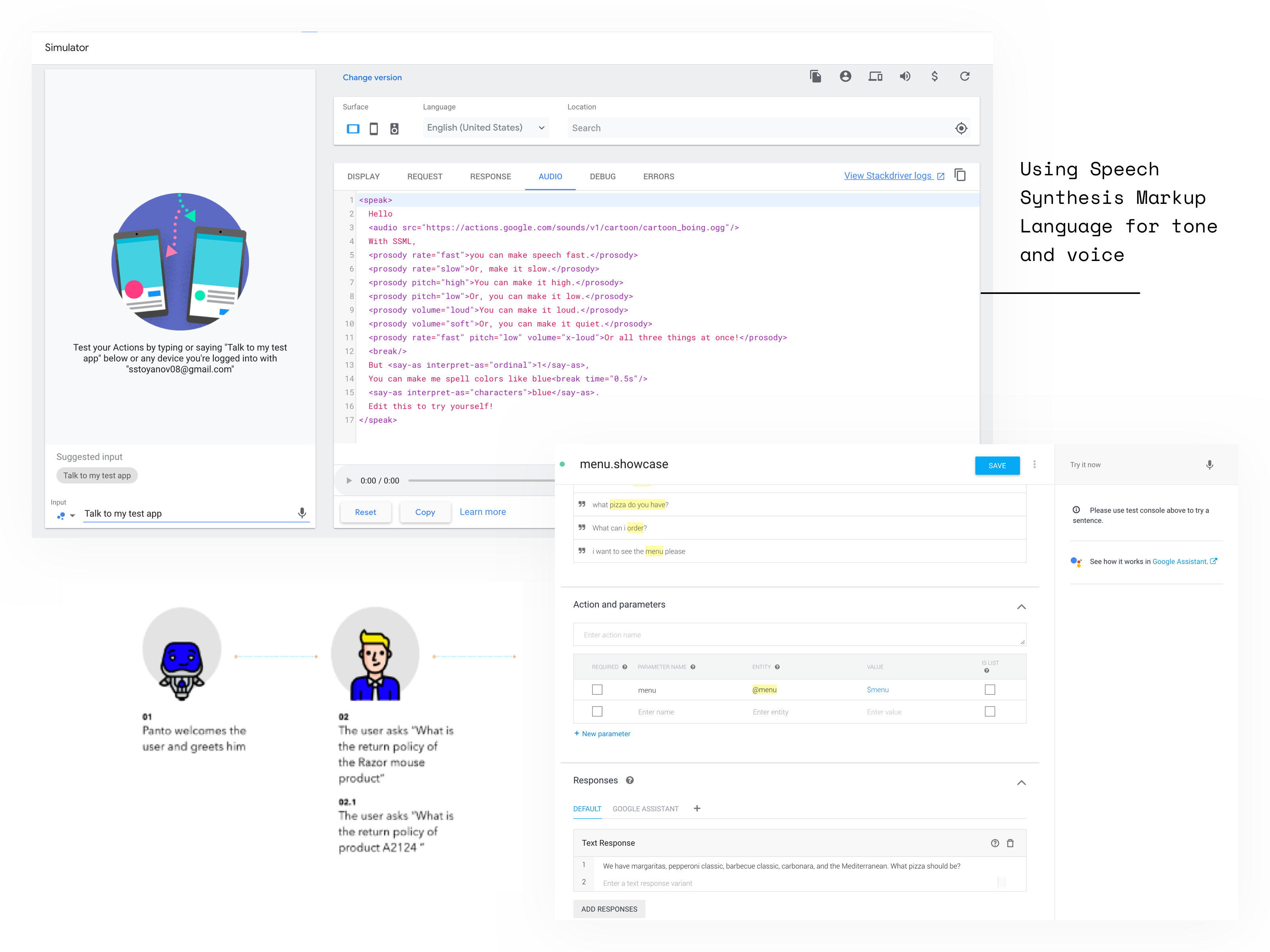The height and width of the screenshot is (952, 1270).
Task: Select the phone surface icon
Action: [374, 129]
